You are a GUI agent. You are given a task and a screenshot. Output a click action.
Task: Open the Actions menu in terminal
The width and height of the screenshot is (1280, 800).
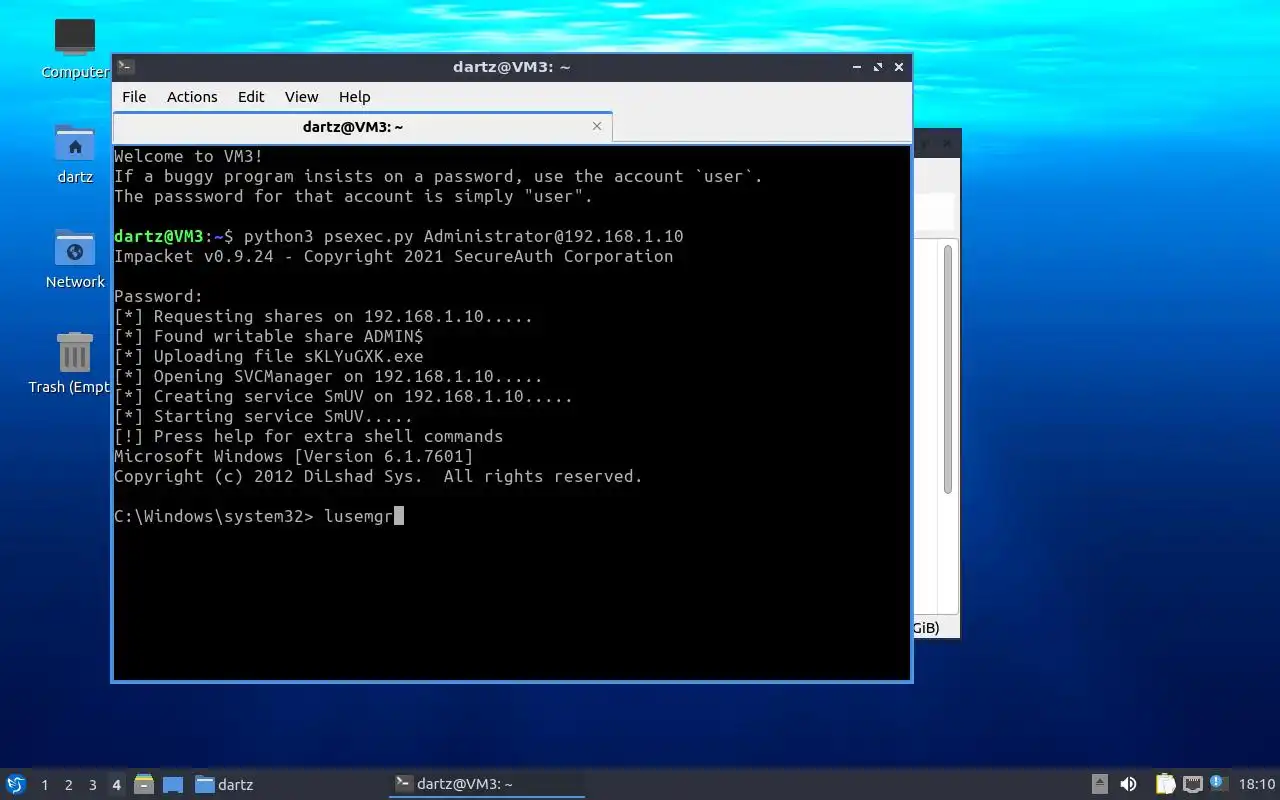(192, 97)
